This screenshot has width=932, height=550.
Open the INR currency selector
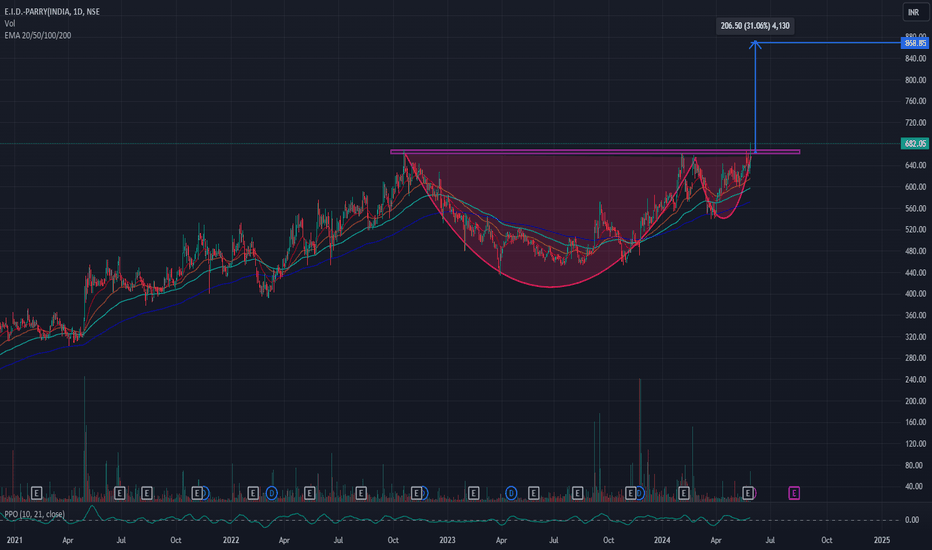click(x=914, y=12)
